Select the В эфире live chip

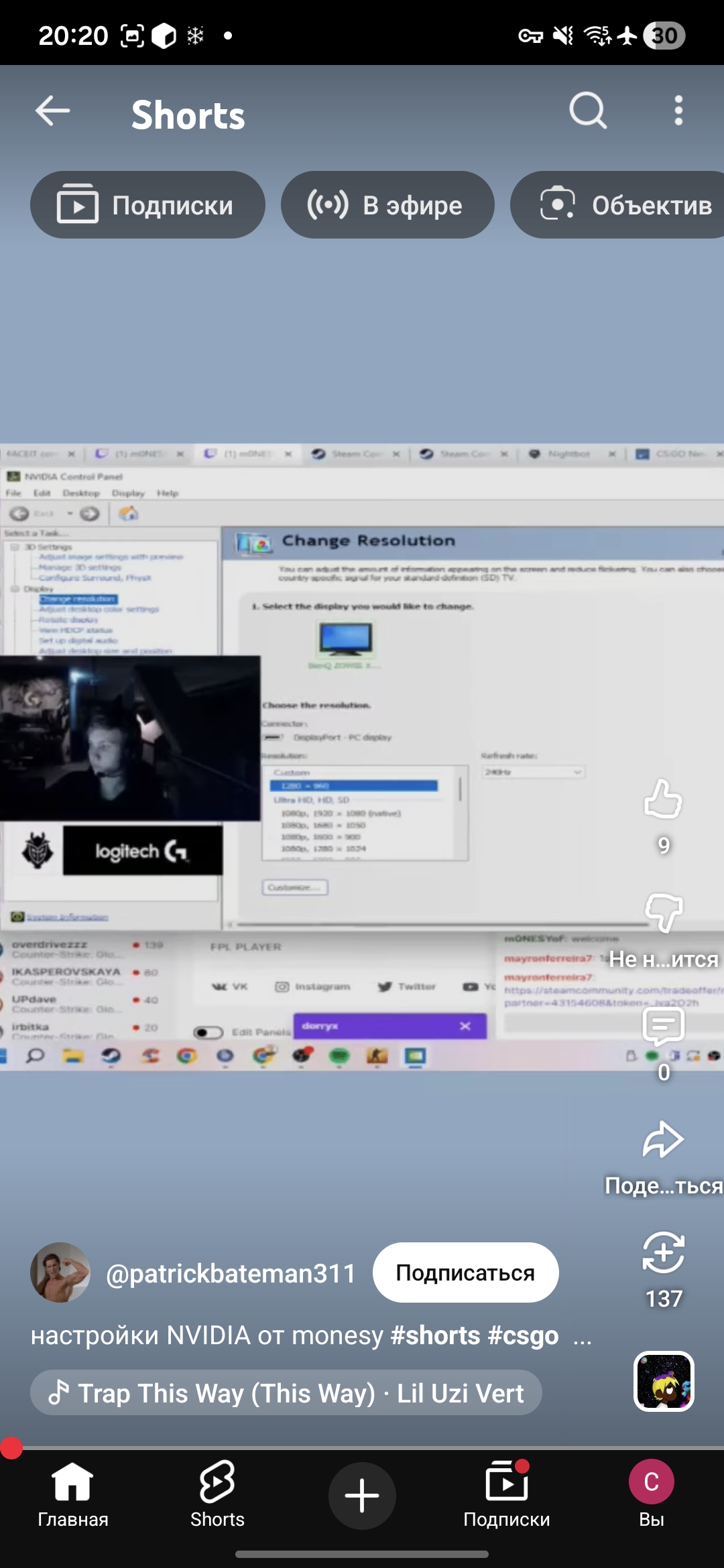[387, 205]
